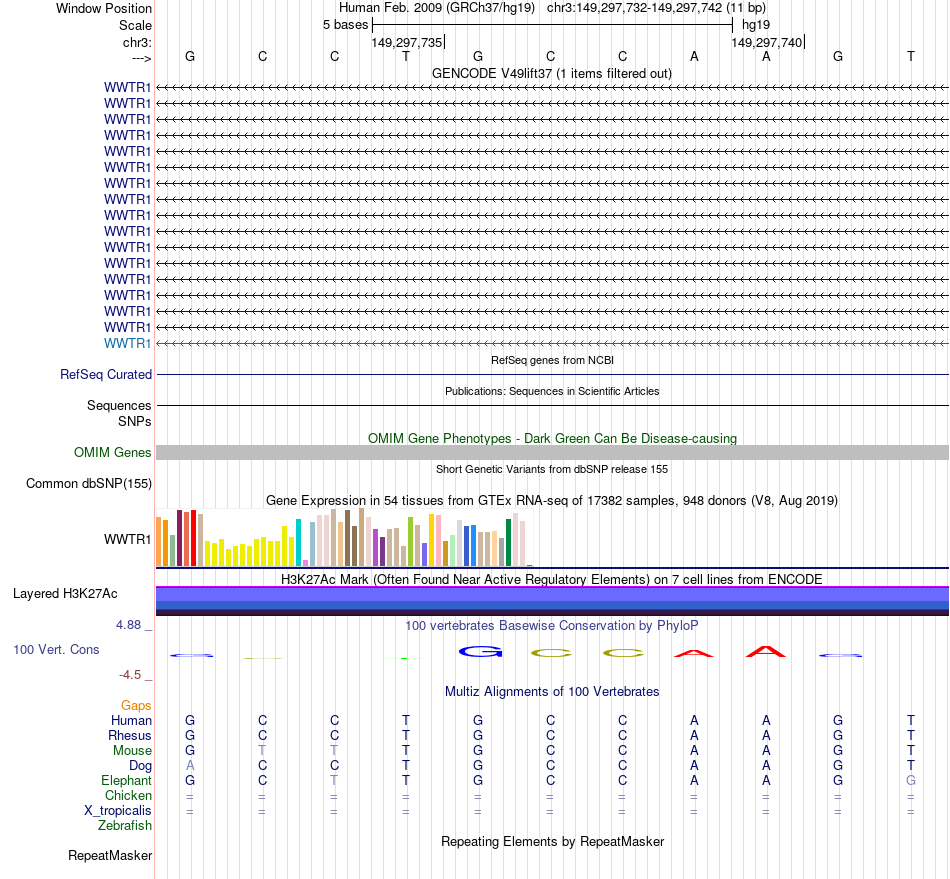The height and width of the screenshot is (879, 950).
Task: Open the GENCODE V49lift37 track title
Action: (x=551, y=73)
